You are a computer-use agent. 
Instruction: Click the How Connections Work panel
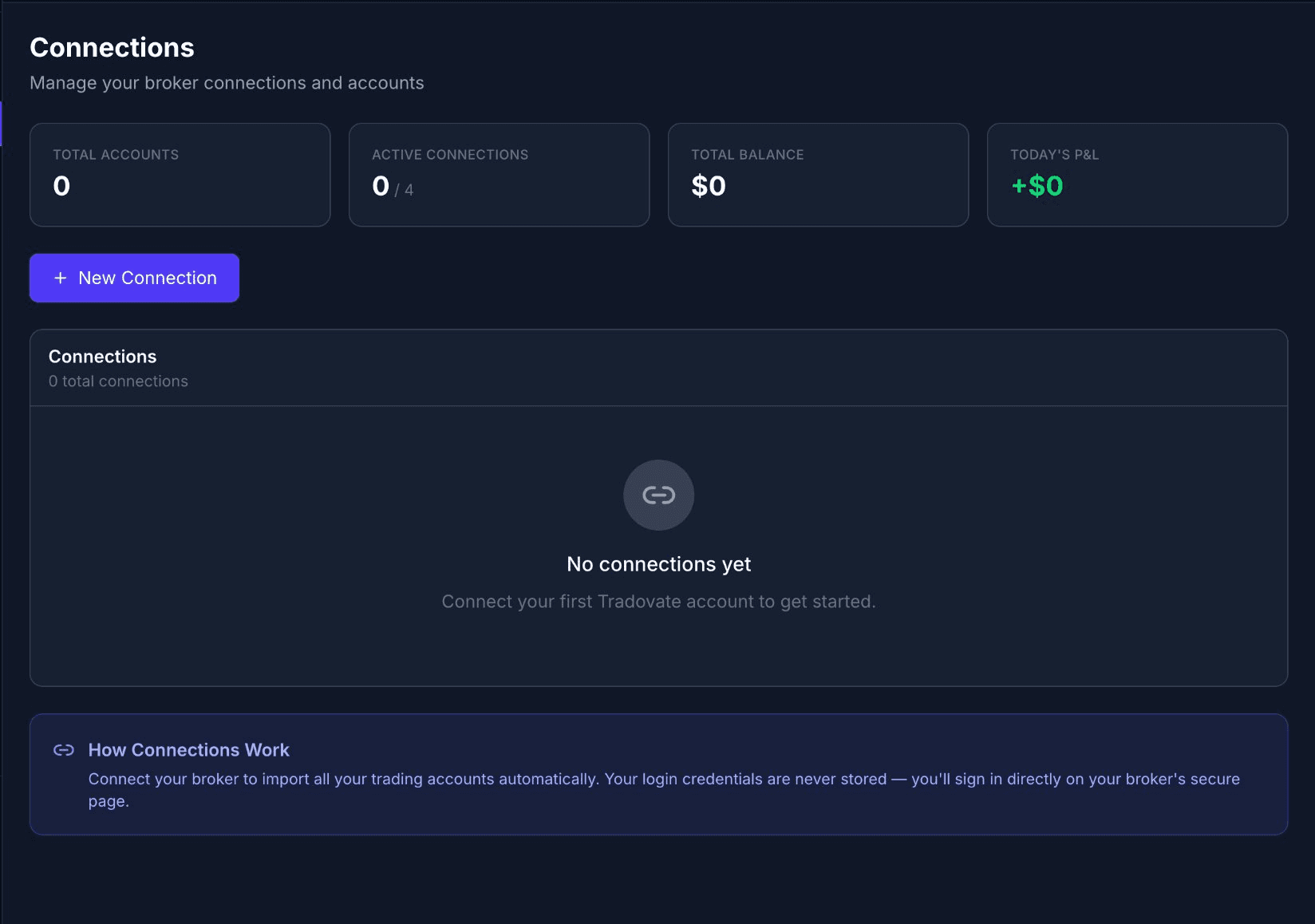coord(657,774)
